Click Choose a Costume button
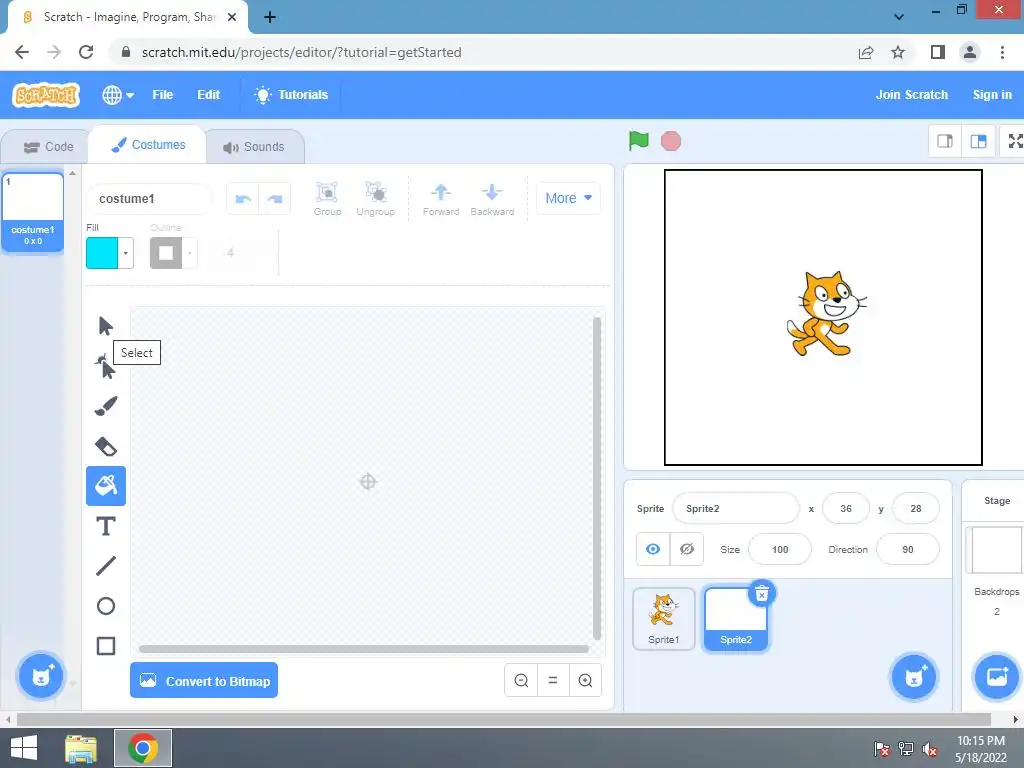Viewport: 1024px width, 768px height. tap(40, 676)
